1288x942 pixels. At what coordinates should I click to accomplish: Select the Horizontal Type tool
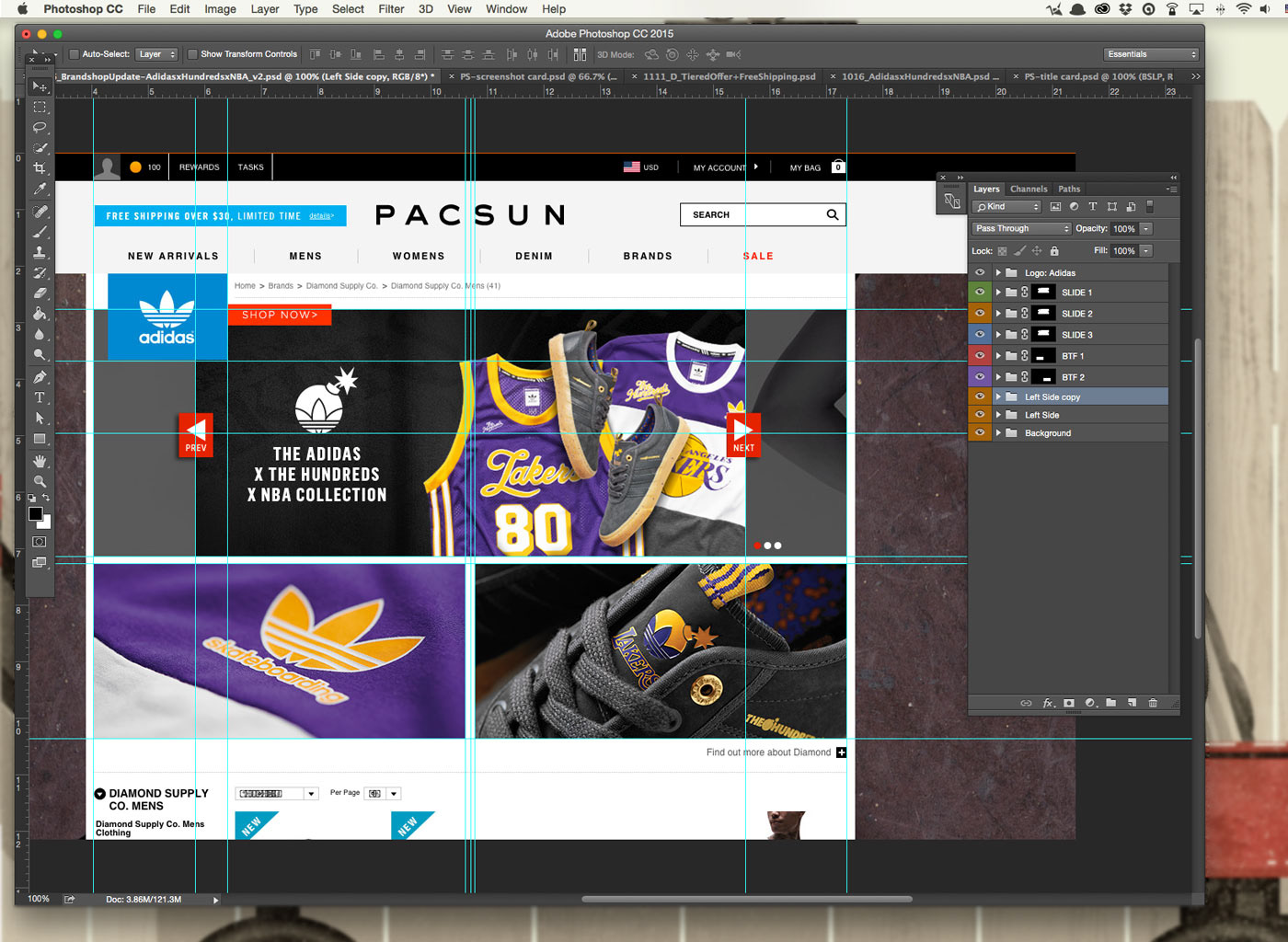[40, 397]
